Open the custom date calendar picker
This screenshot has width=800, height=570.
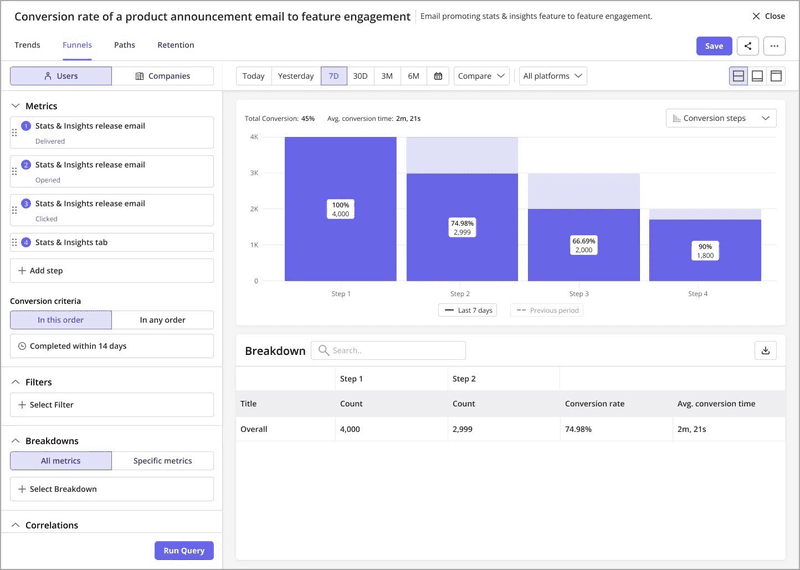pos(438,76)
